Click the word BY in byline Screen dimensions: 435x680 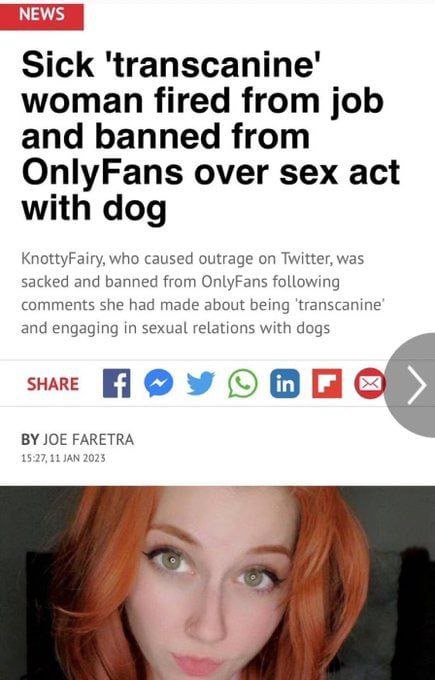30,439
